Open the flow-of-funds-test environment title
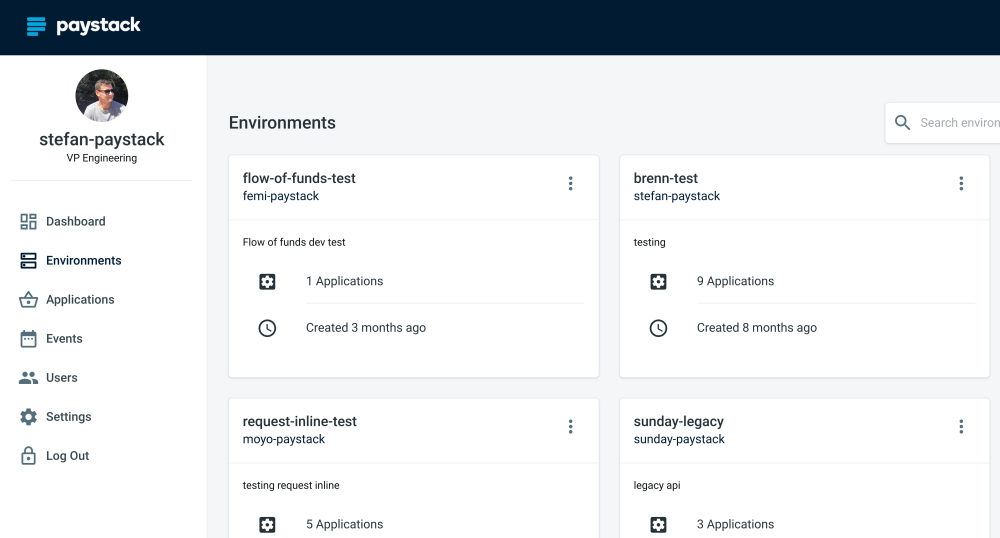1000x538 pixels. 299,178
